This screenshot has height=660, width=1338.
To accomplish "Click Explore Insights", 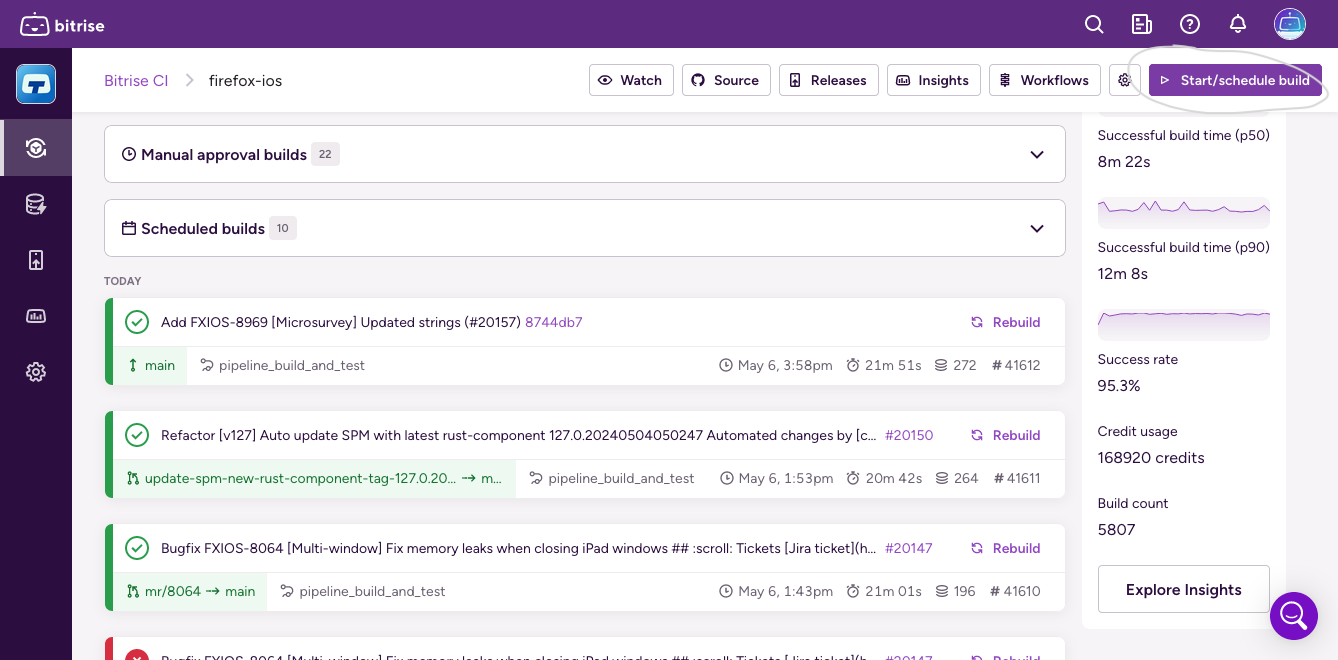I will [x=1184, y=589].
